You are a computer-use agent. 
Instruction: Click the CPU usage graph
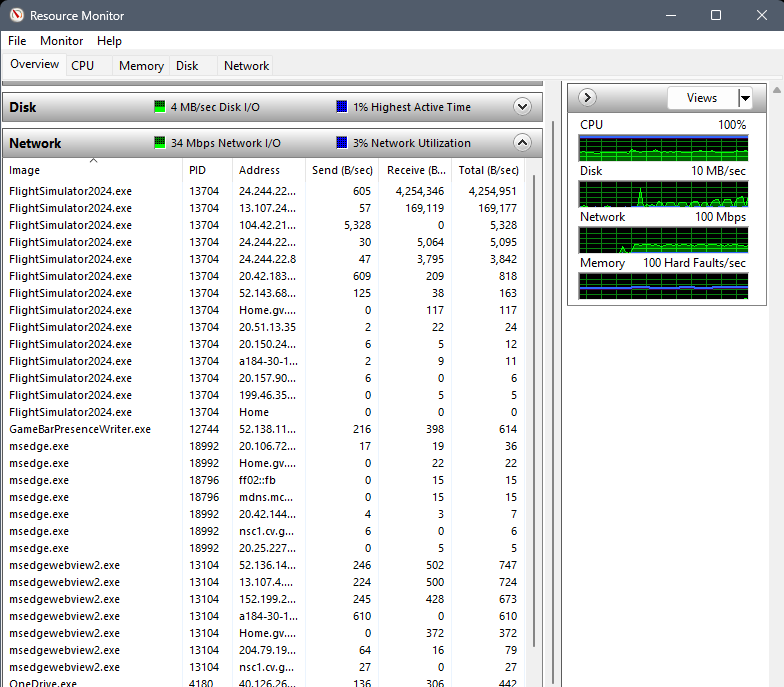663,148
